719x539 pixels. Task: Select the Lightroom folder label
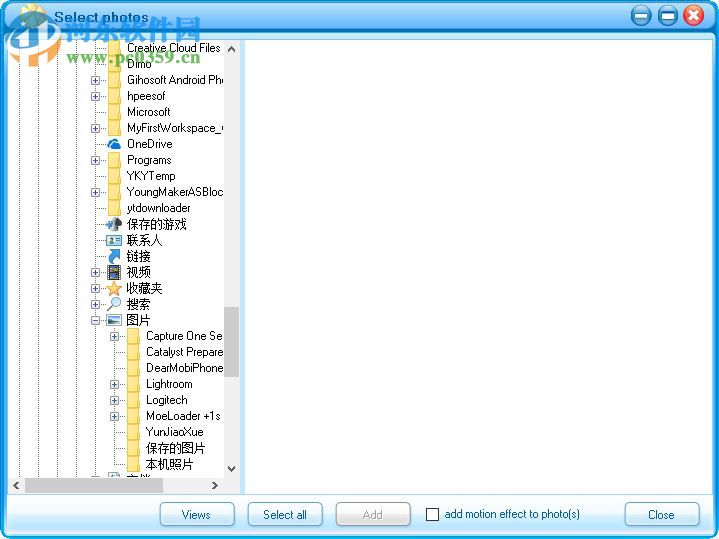point(169,384)
